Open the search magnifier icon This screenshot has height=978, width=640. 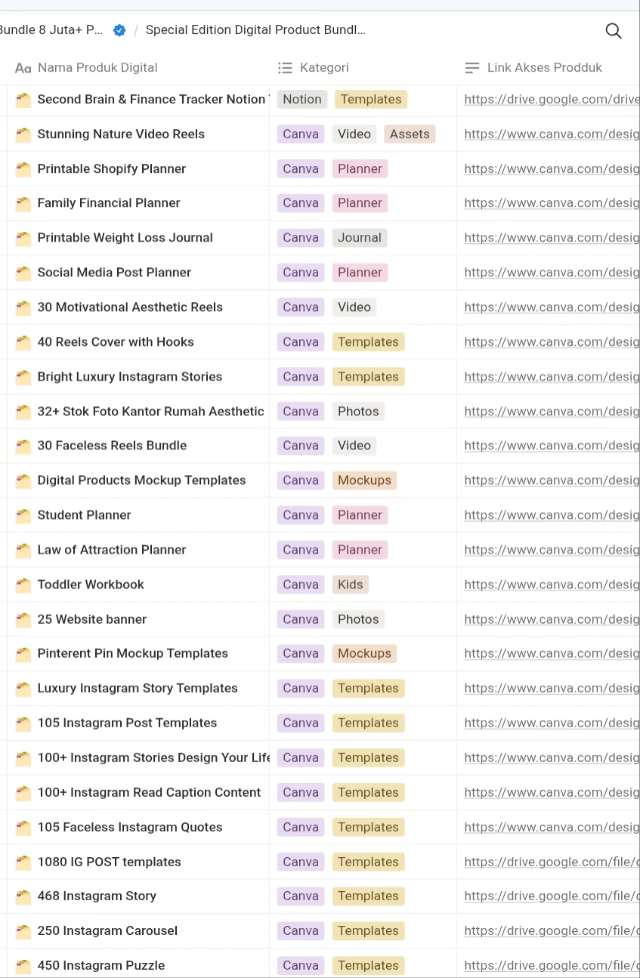point(613,31)
